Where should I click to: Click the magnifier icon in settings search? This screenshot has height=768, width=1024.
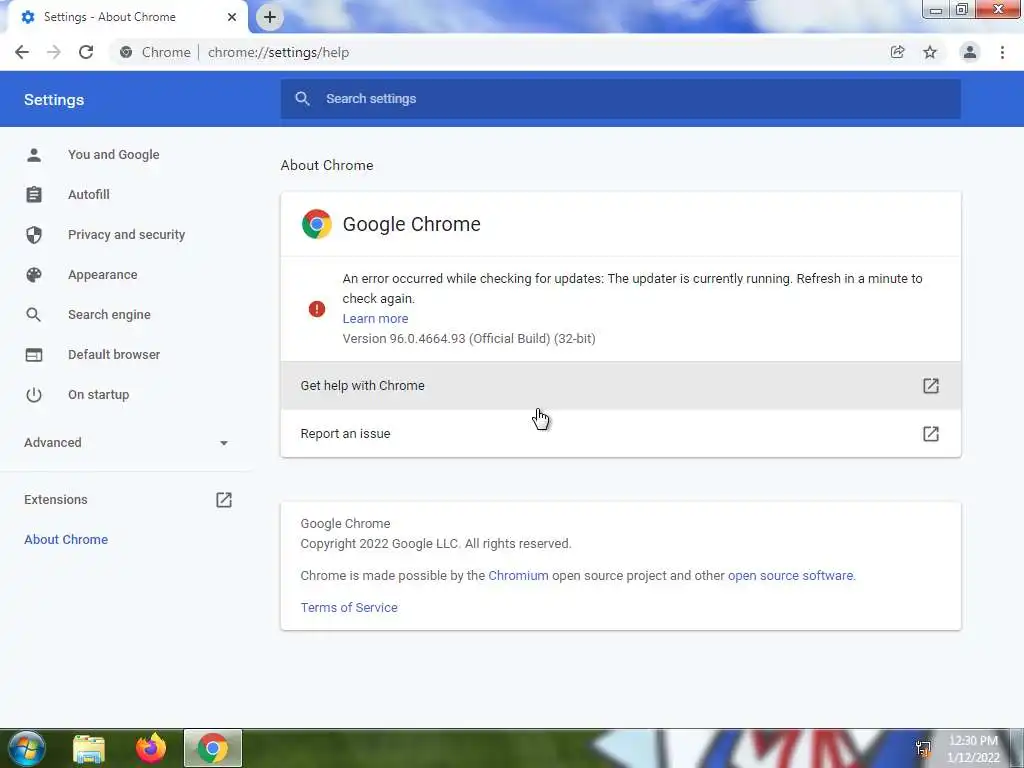302,99
